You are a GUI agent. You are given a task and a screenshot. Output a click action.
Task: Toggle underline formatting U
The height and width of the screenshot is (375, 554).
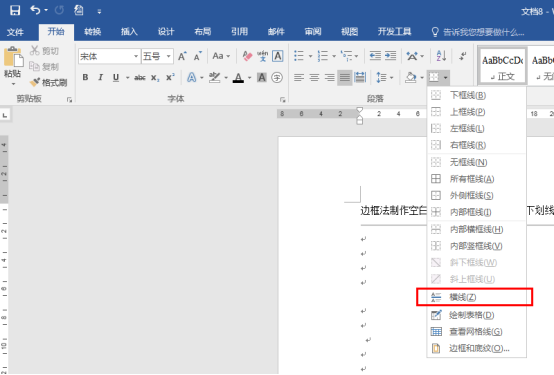(116, 77)
